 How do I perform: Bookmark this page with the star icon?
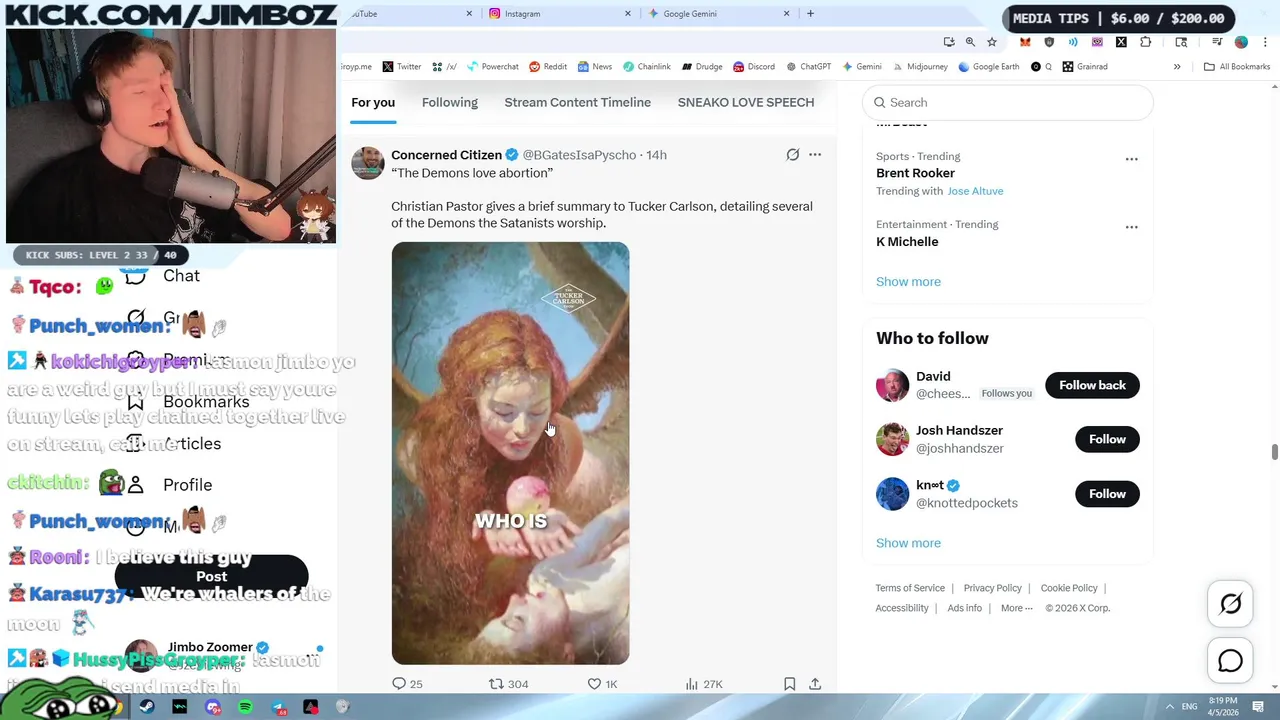991,42
